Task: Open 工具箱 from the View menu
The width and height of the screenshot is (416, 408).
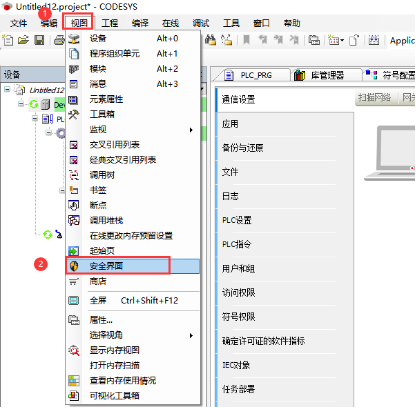Action: 133,114
